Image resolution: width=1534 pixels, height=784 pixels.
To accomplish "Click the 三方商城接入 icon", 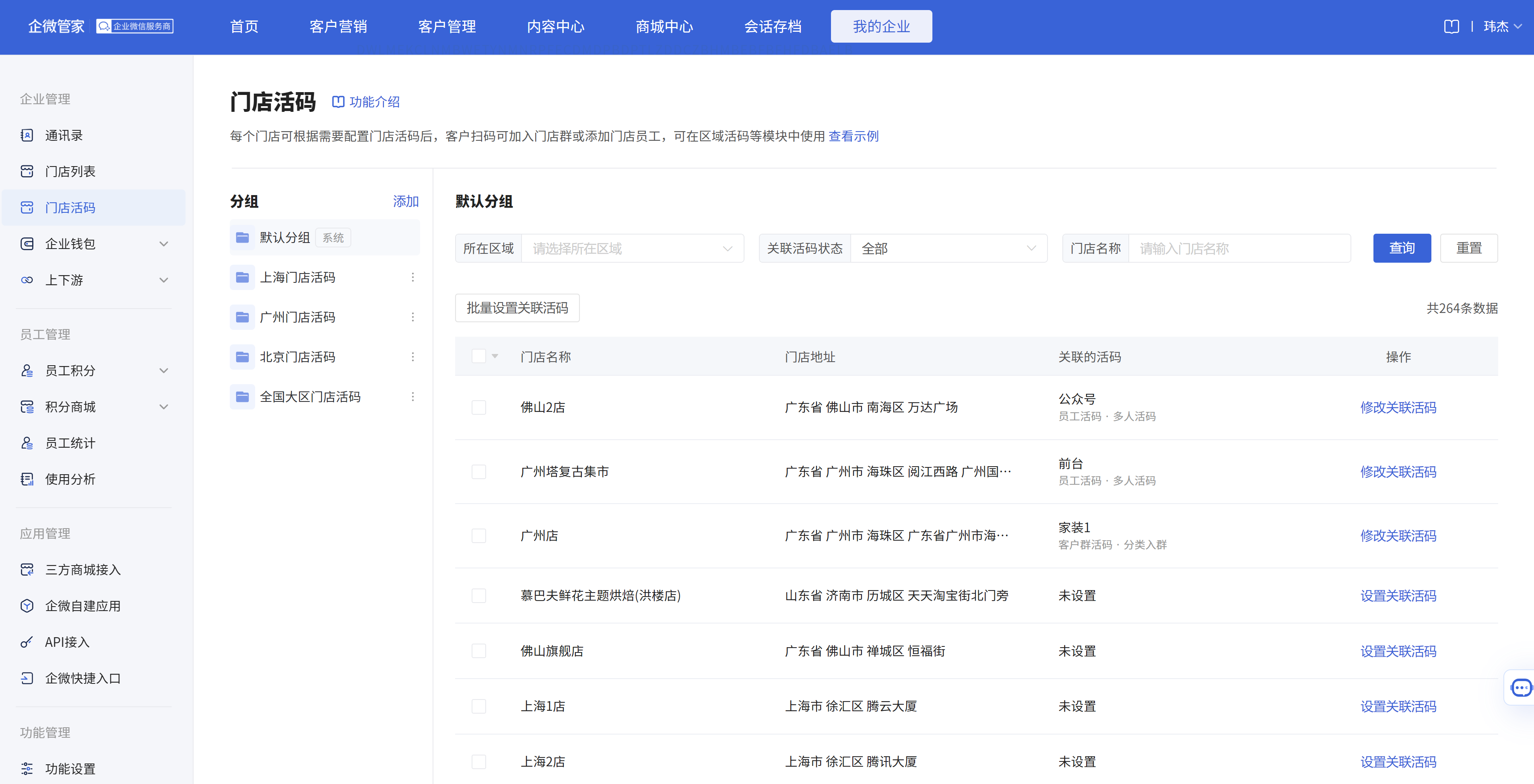I will pyautogui.click(x=27, y=570).
